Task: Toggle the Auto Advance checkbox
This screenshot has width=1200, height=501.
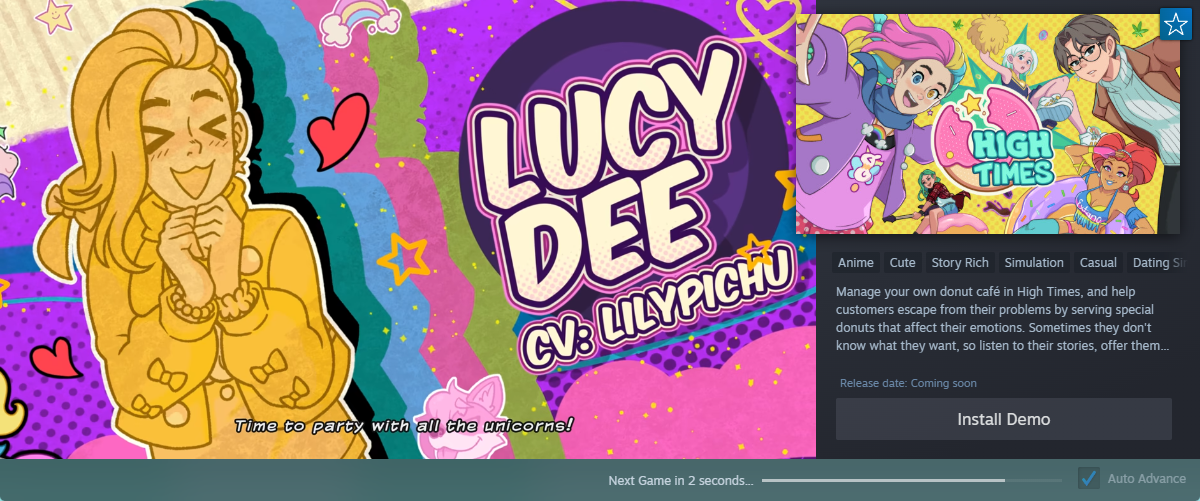Action: [1089, 479]
